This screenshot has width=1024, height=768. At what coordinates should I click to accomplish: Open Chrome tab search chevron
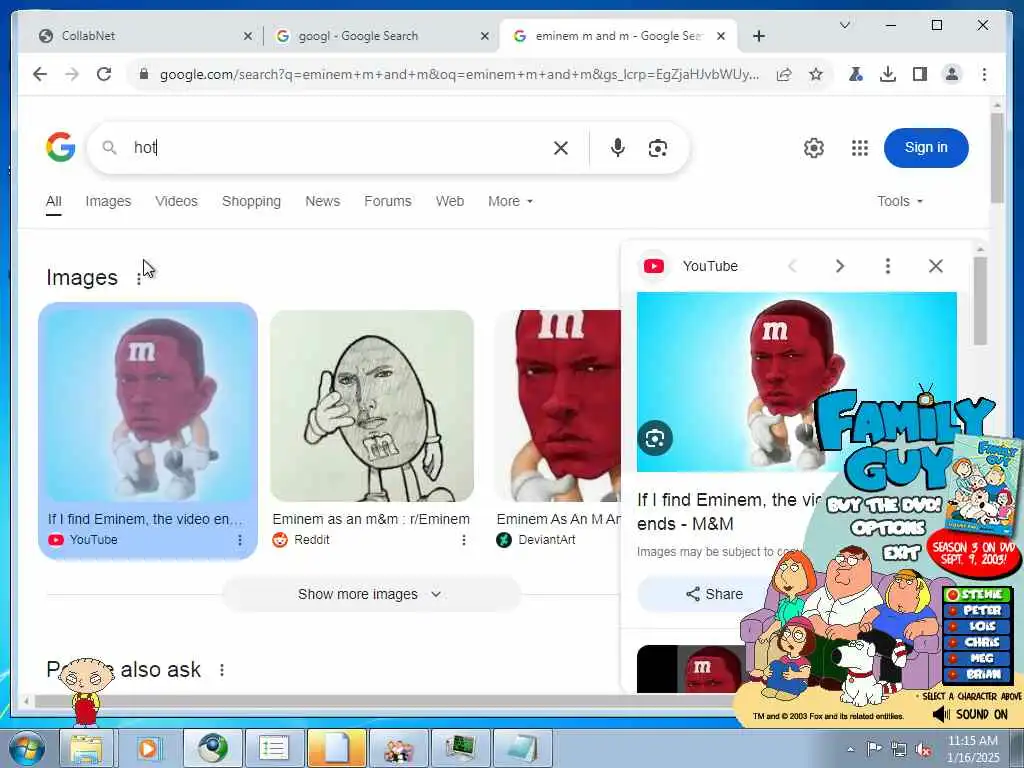point(844,25)
